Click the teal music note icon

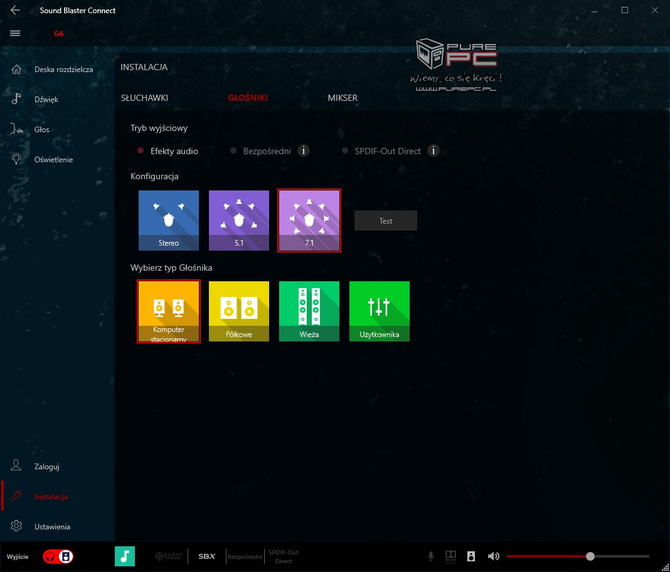[x=125, y=556]
